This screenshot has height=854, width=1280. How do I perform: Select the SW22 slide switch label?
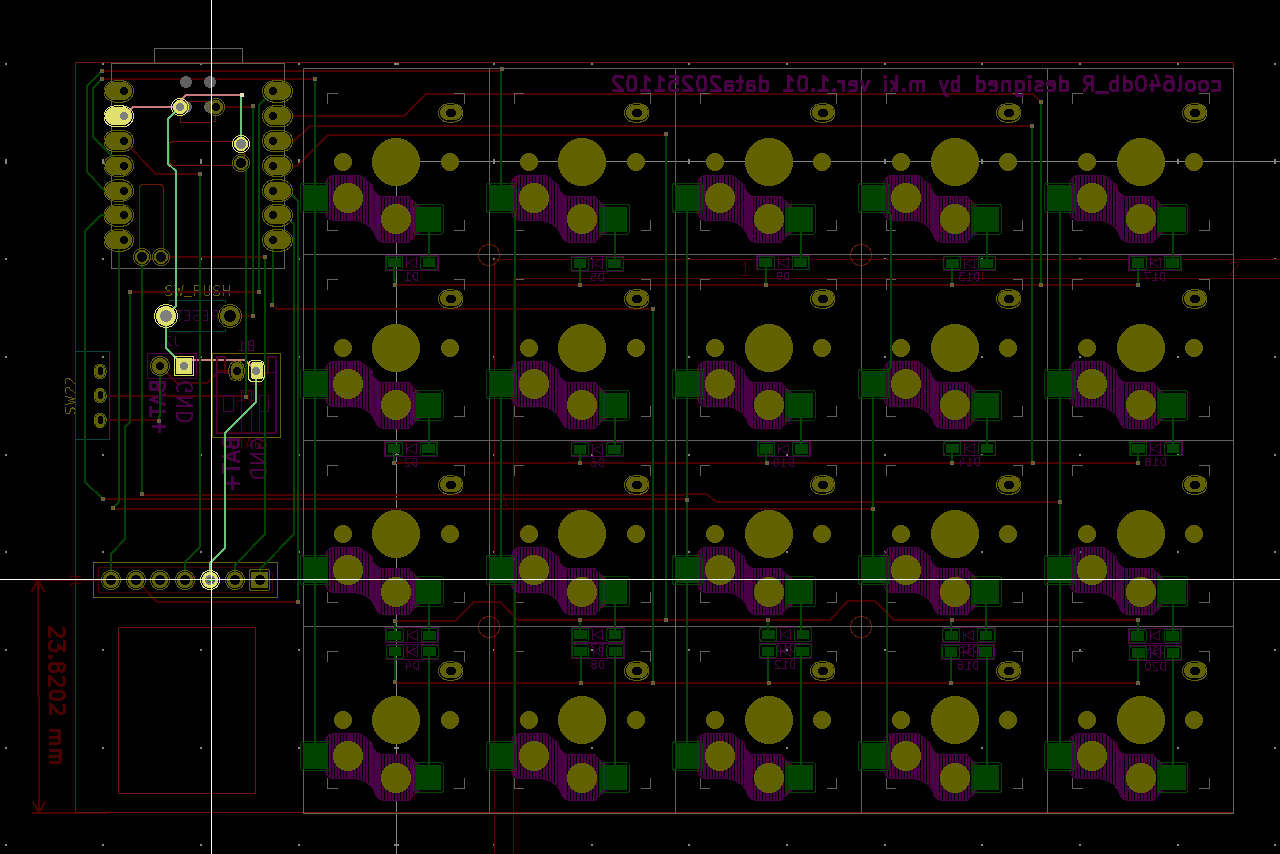70,396
